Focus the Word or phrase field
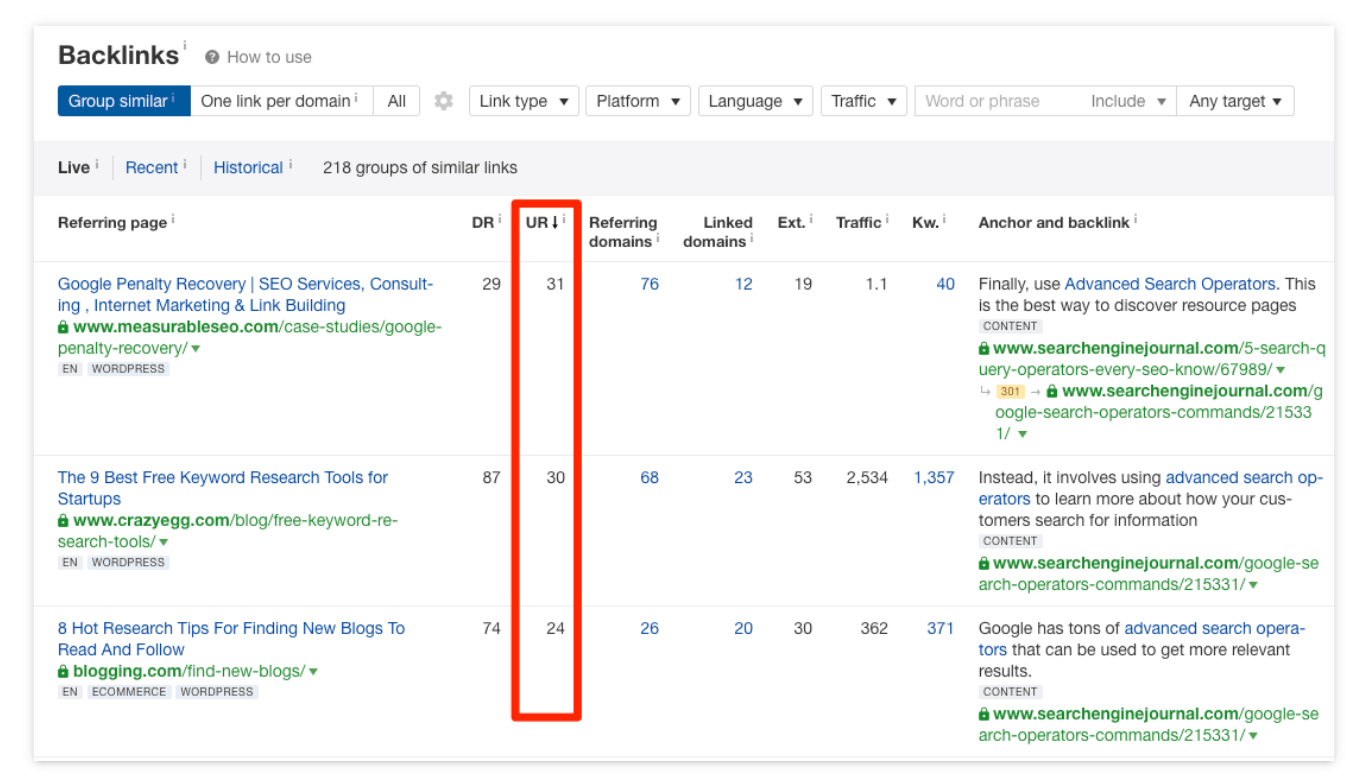This screenshot has height=784, width=1362. (997, 101)
